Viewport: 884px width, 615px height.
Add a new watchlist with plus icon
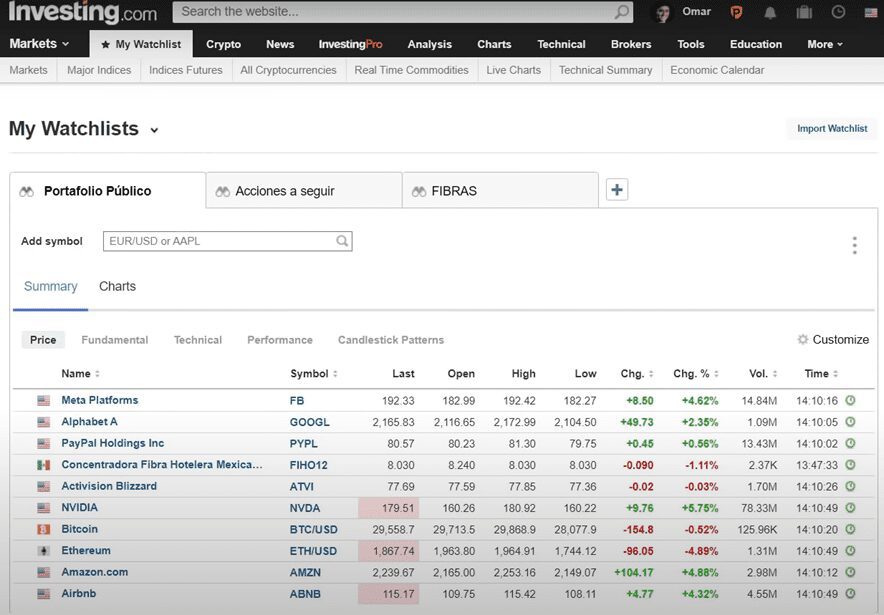point(617,190)
